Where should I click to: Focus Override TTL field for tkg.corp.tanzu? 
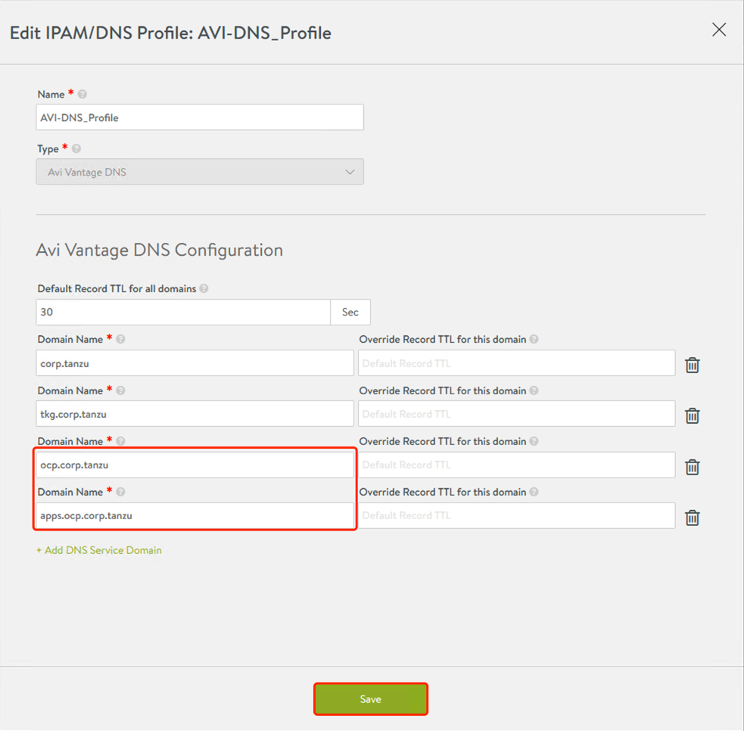[517, 414]
